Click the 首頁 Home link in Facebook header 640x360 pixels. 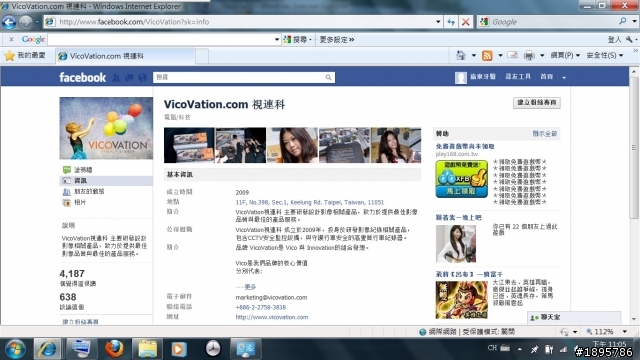[x=547, y=77]
